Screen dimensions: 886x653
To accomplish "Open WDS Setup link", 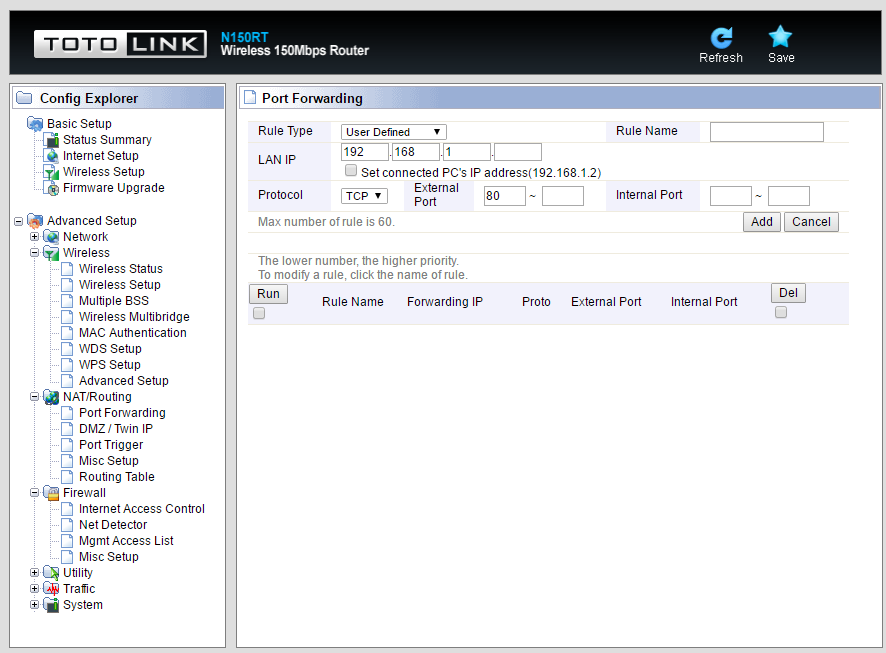I will click(x=110, y=349).
